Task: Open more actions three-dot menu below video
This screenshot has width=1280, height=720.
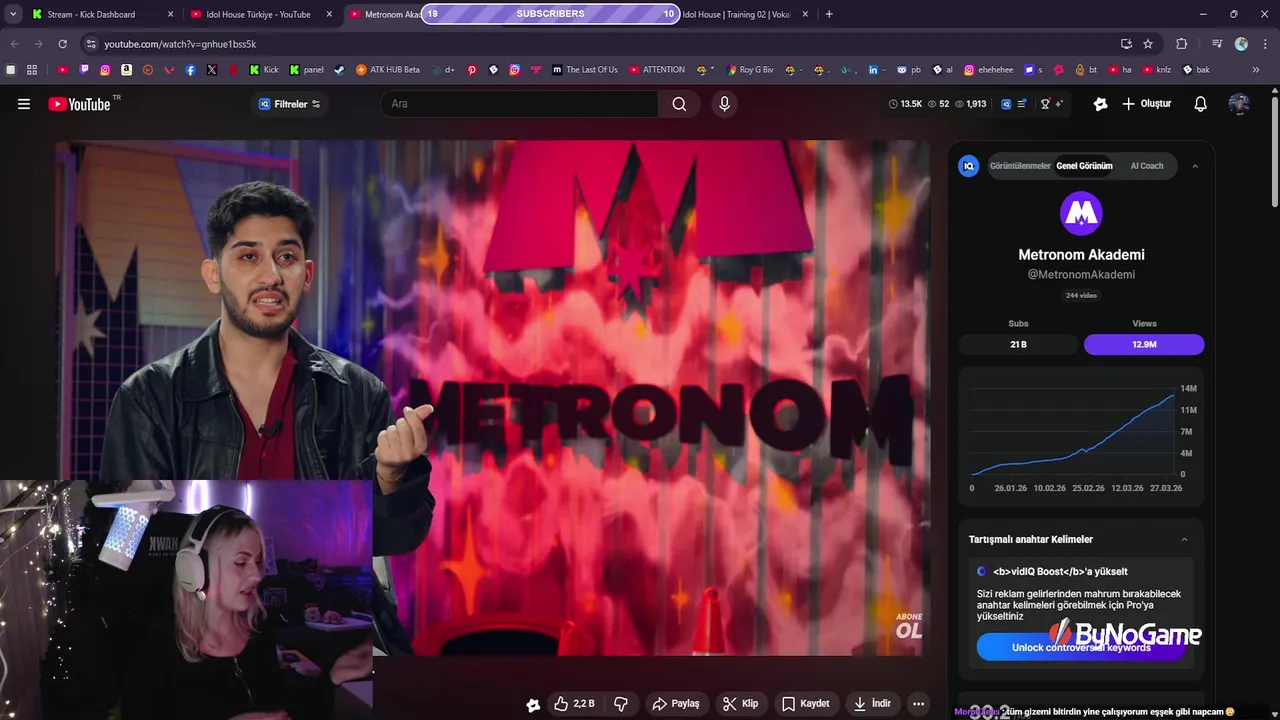Action: (x=918, y=704)
